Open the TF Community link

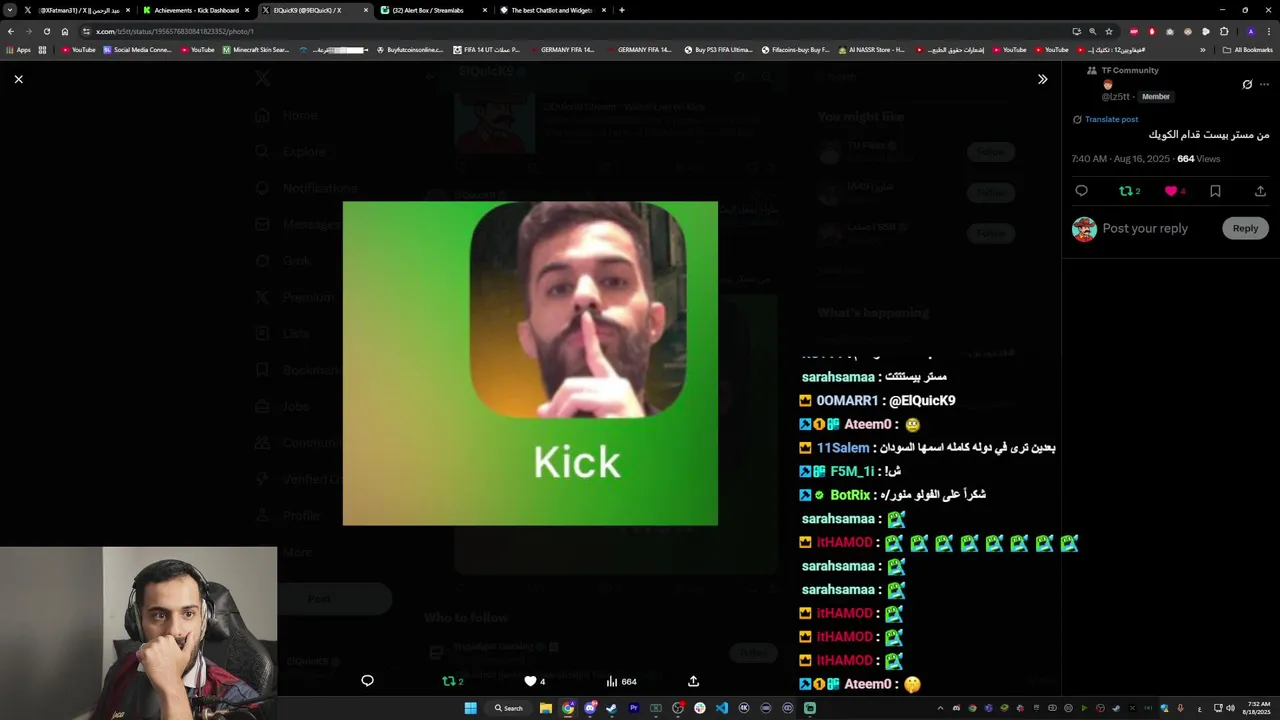point(1130,70)
